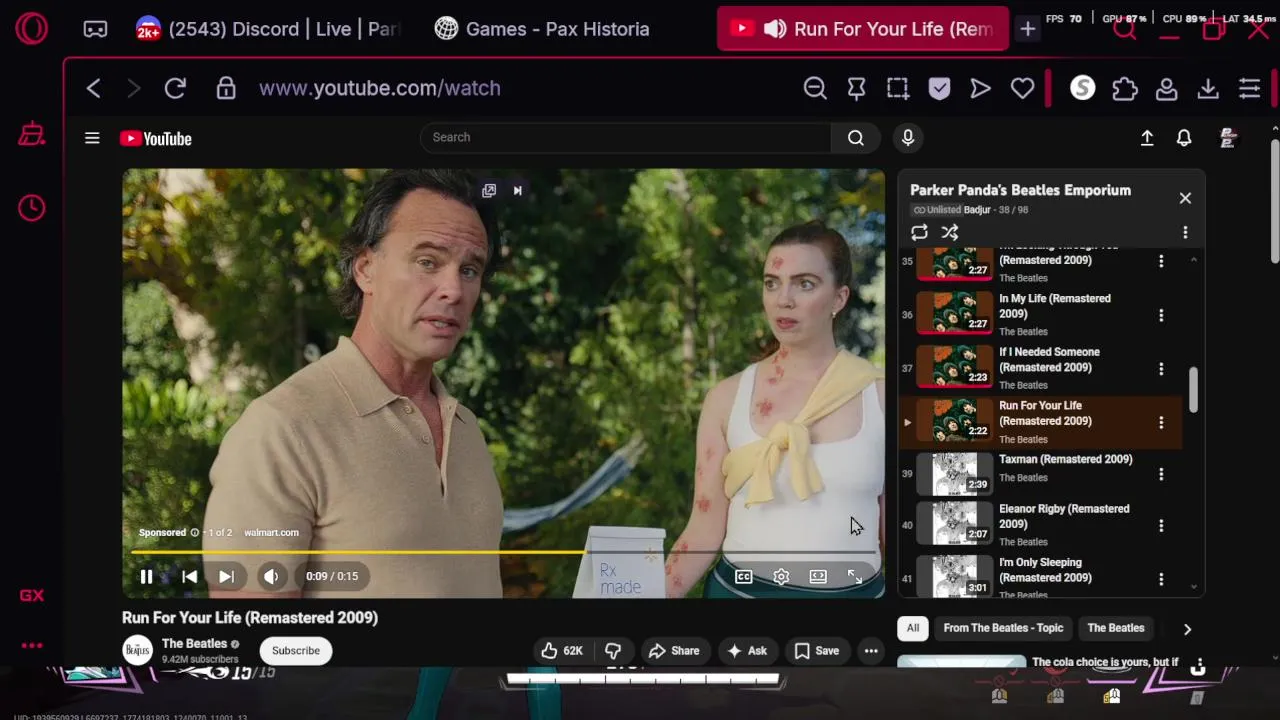The image size is (1280, 720).
Task: Add page to bookmarks heart icon
Action: (x=1022, y=88)
